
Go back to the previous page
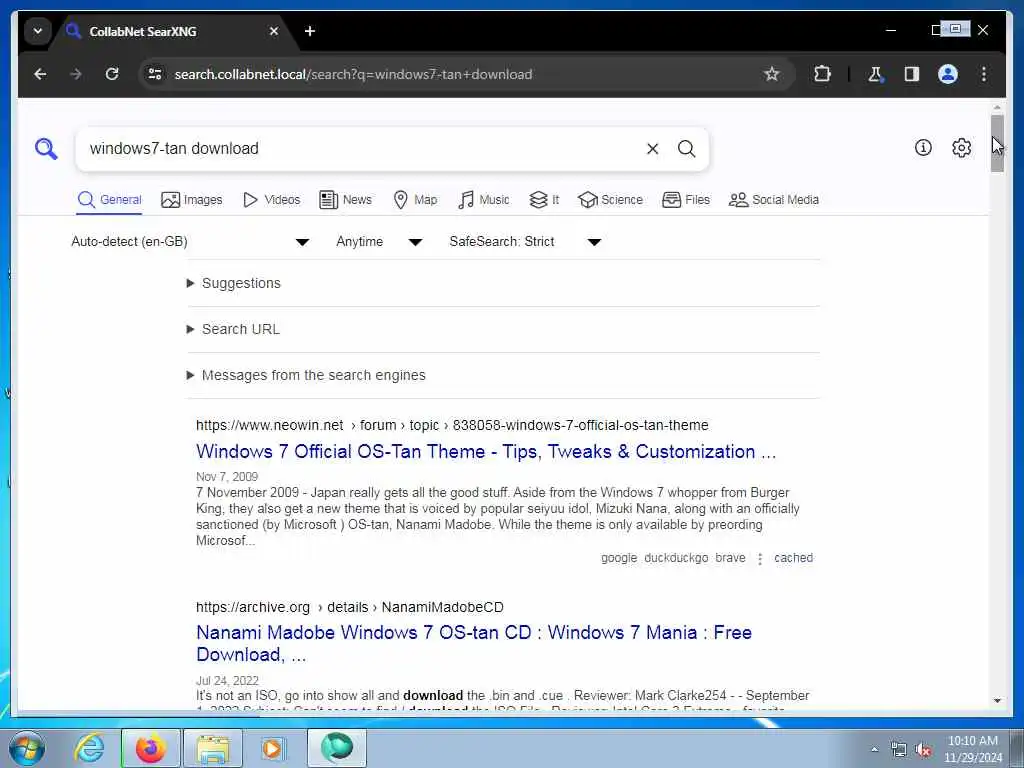coord(40,74)
